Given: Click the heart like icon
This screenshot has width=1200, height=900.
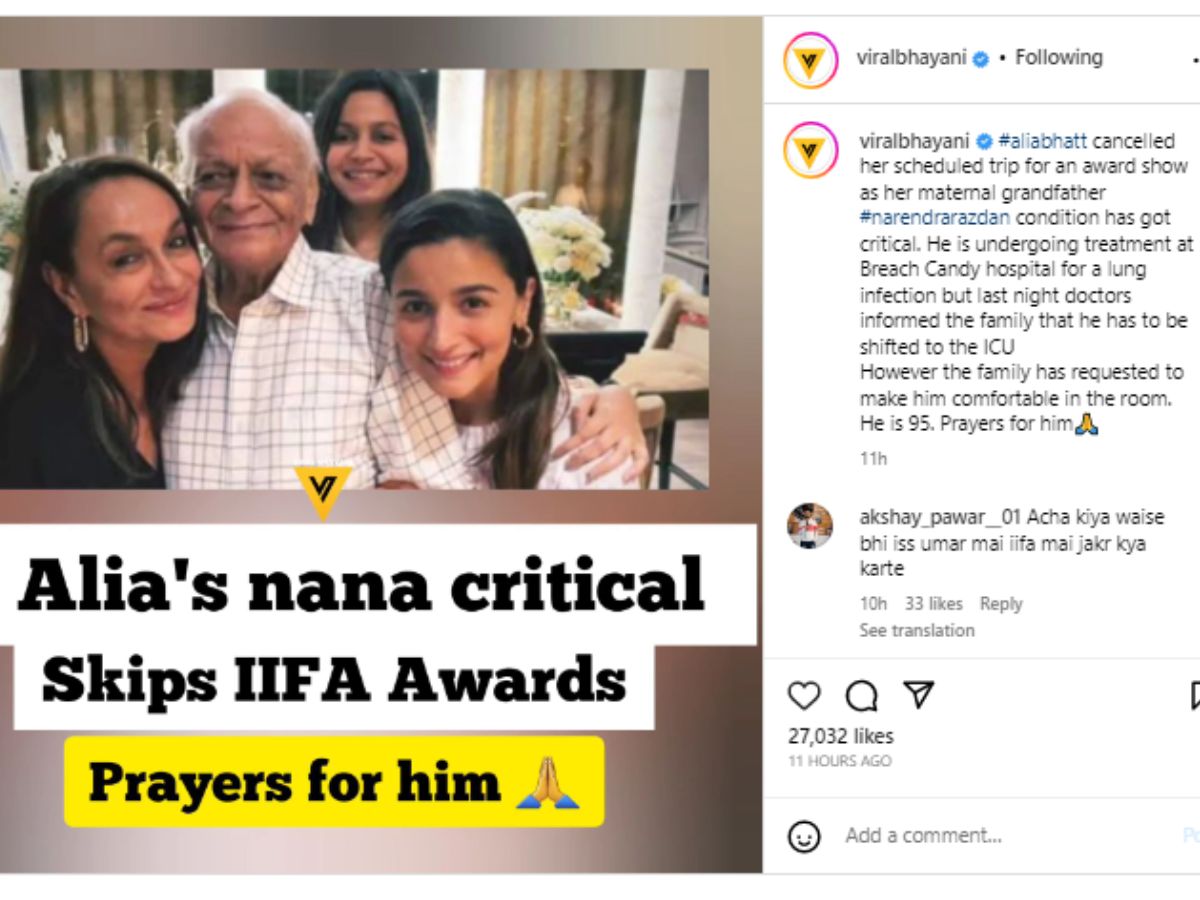Looking at the screenshot, I should click(x=804, y=695).
